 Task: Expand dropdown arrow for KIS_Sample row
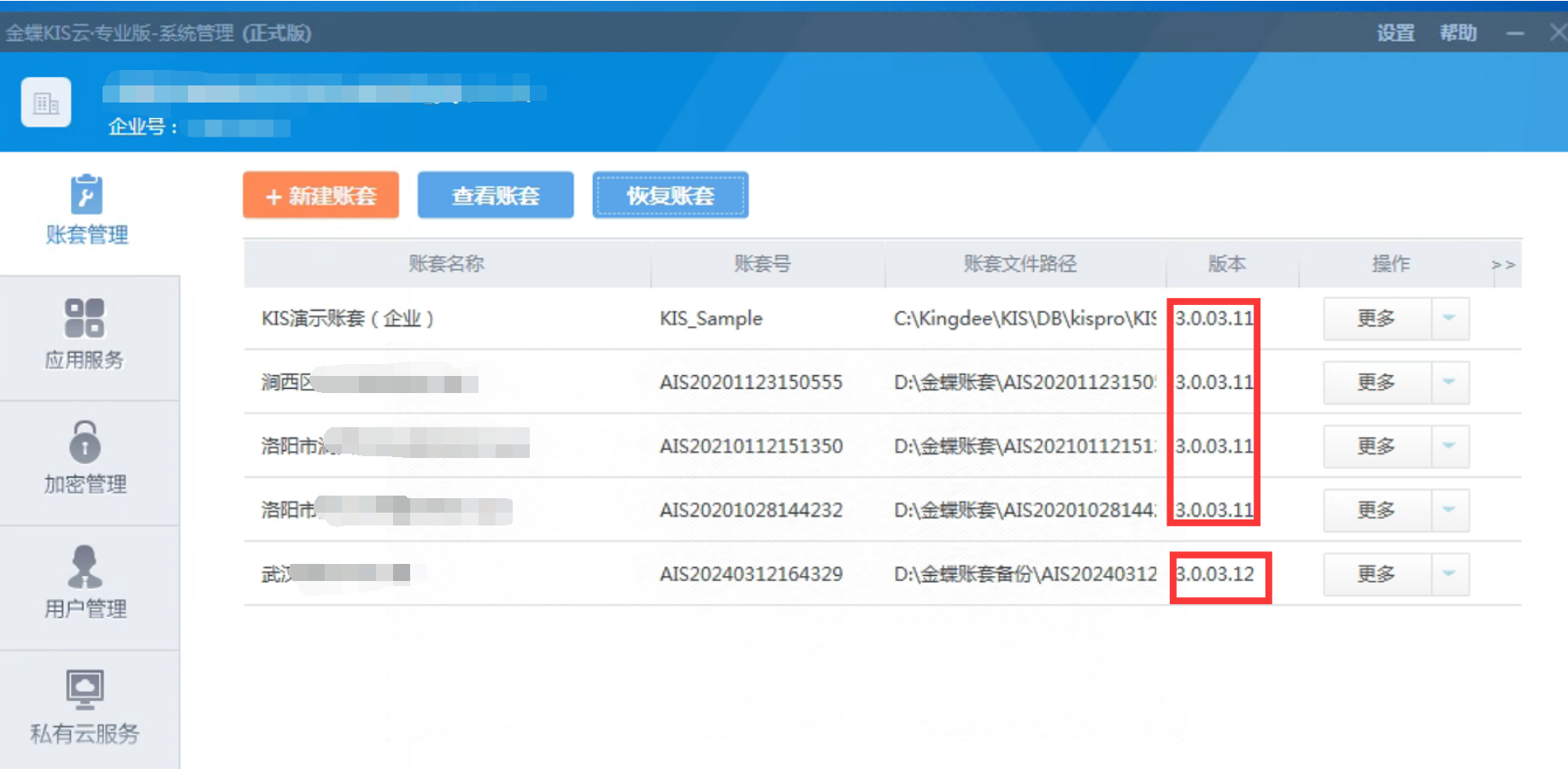pyautogui.click(x=1449, y=319)
